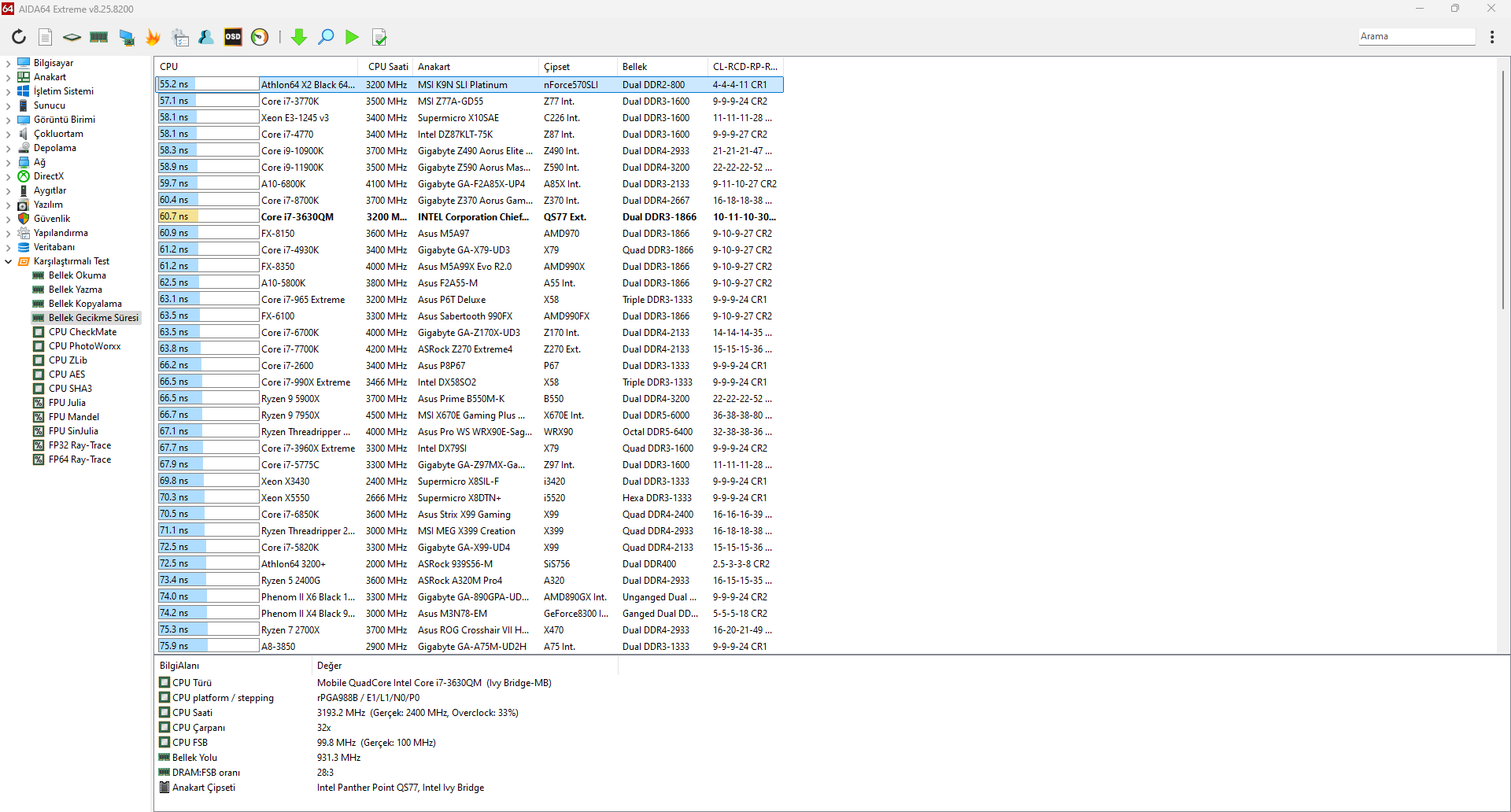
Task: Open the CPUID chip icon in toolbar
Action: (x=72, y=37)
